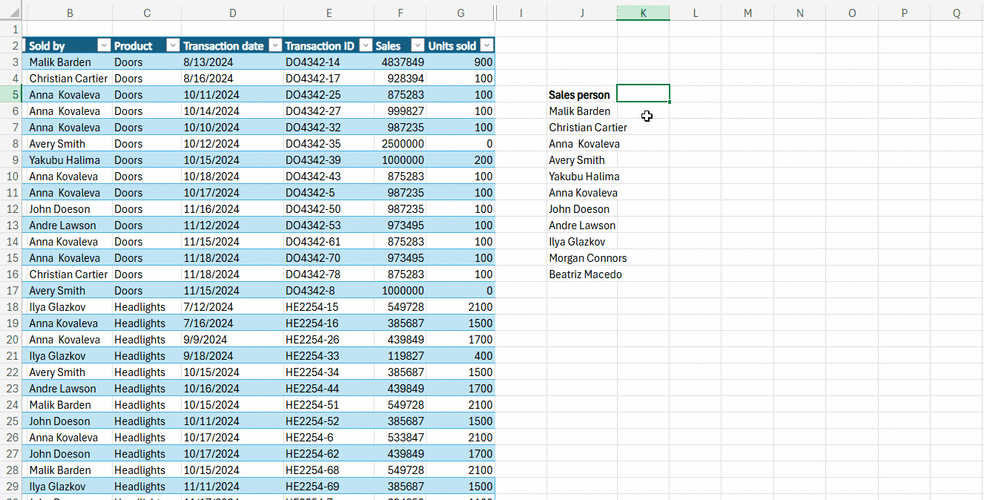Open the Product column filter dropdown
The image size is (984, 500).
pyautogui.click(x=172, y=46)
